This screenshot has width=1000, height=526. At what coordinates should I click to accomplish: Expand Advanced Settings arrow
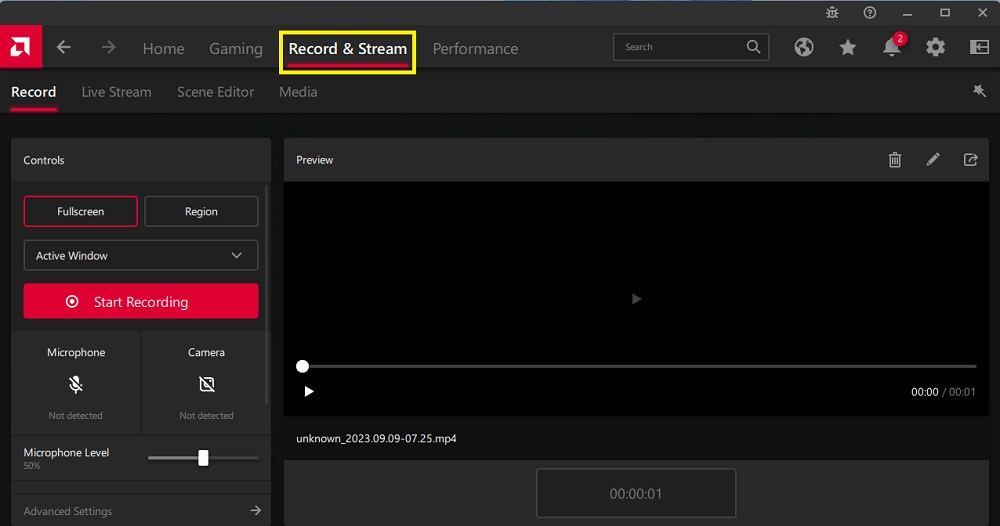tap(255, 511)
